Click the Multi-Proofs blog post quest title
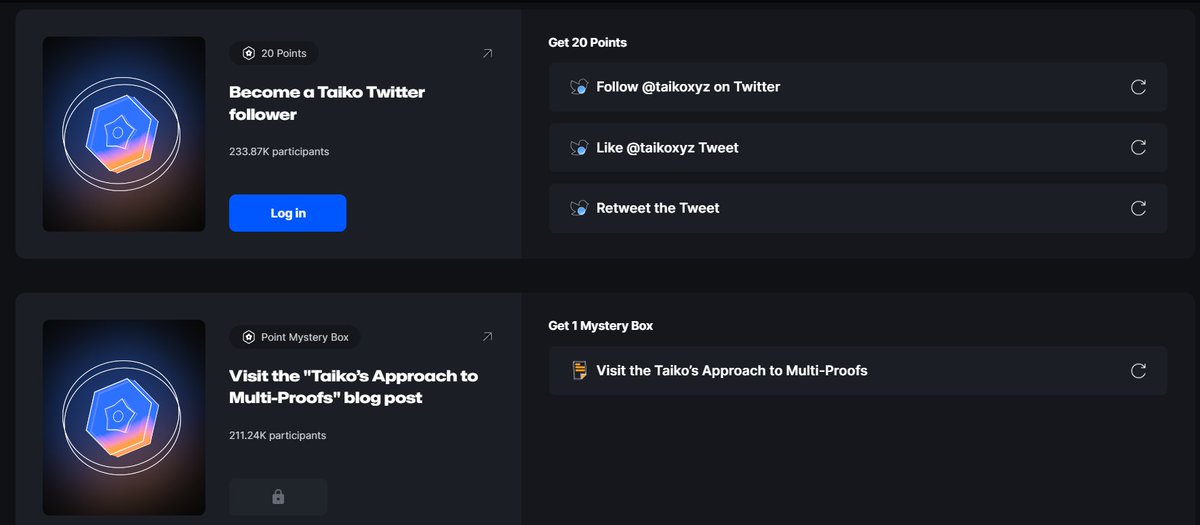Viewport: 1200px width, 525px height. 353,387
